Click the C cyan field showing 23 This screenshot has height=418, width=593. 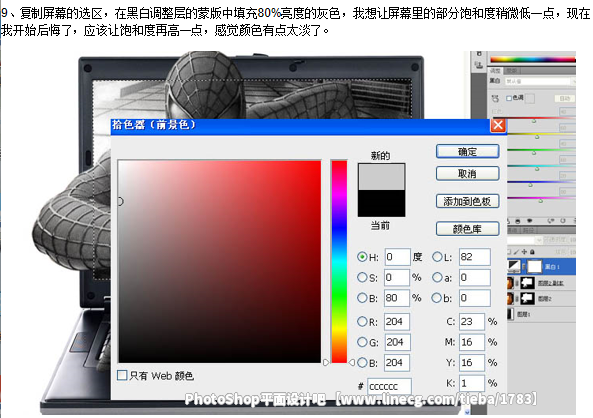pyautogui.click(x=472, y=322)
